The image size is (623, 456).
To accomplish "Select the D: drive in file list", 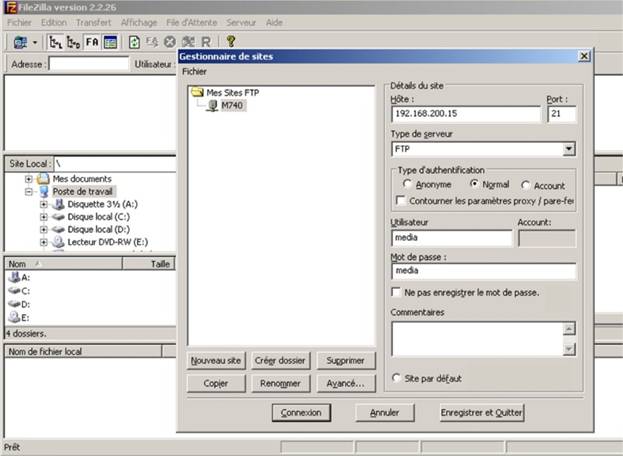I will click(19, 304).
